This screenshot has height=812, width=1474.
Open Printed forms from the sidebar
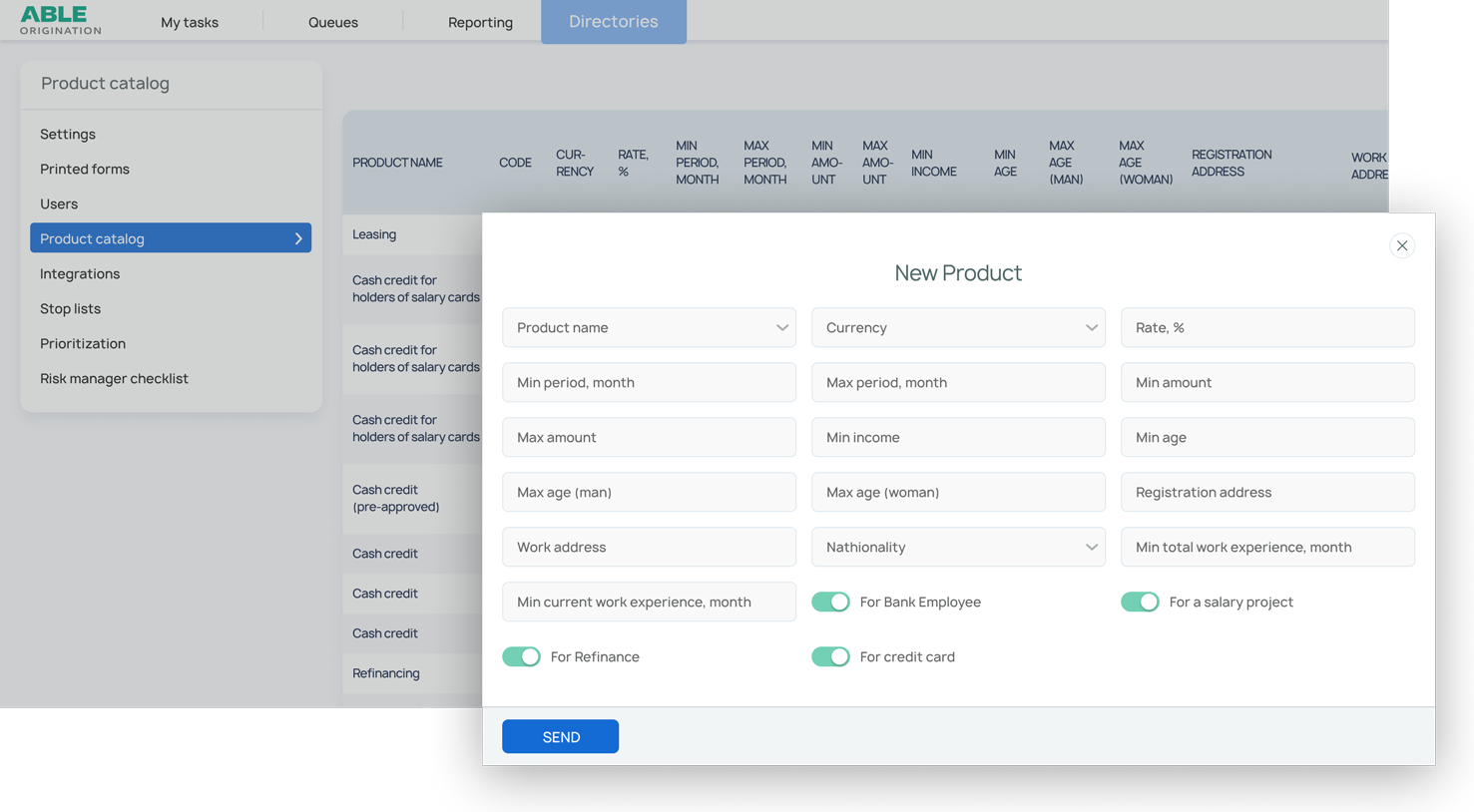click(x=85, y=169)
